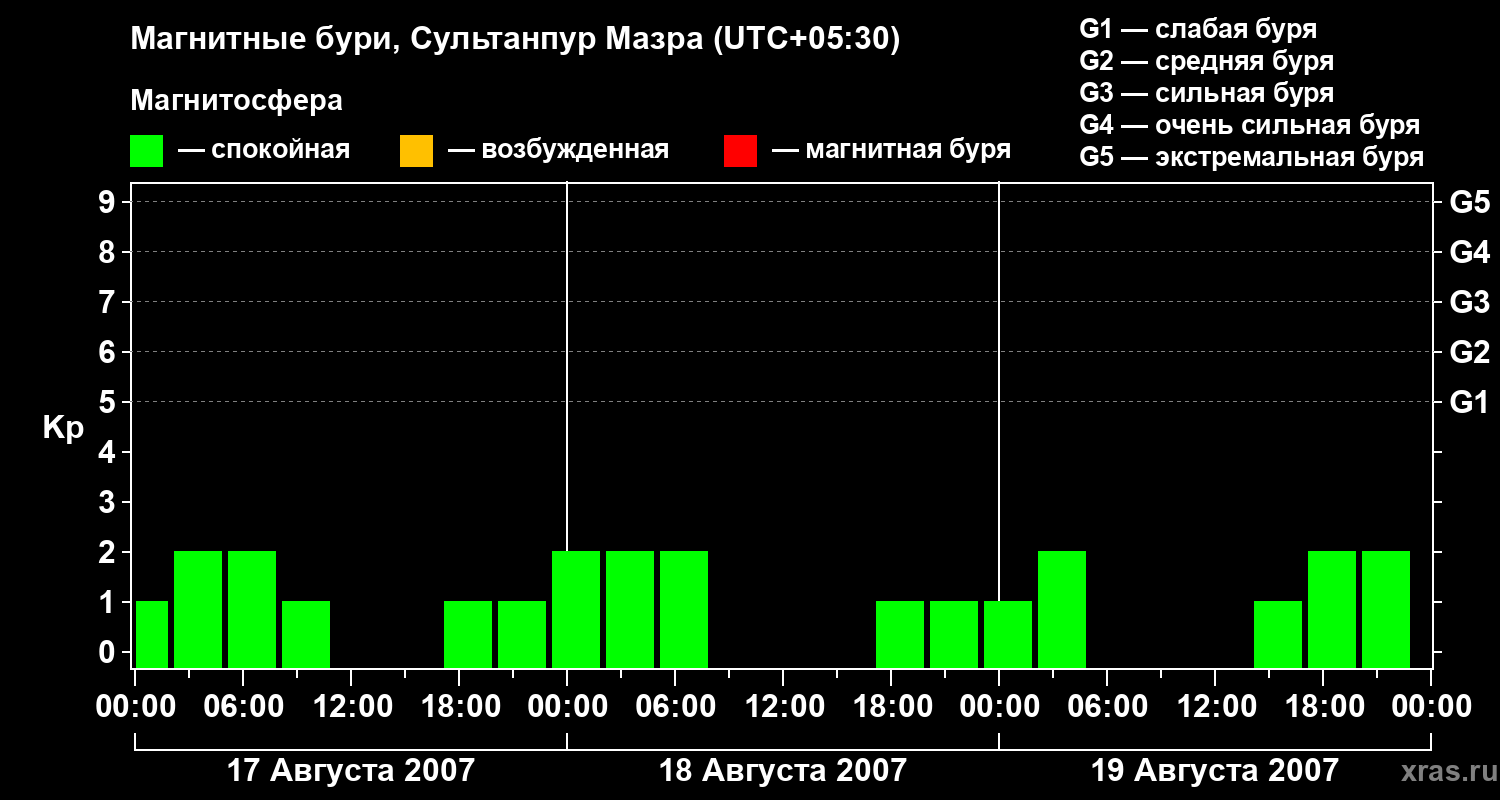The height and width of the screenshot is (800, 1500).
Task: Click the Kp axis value 3
Action: pyautogui.click(x=109, y=502)
